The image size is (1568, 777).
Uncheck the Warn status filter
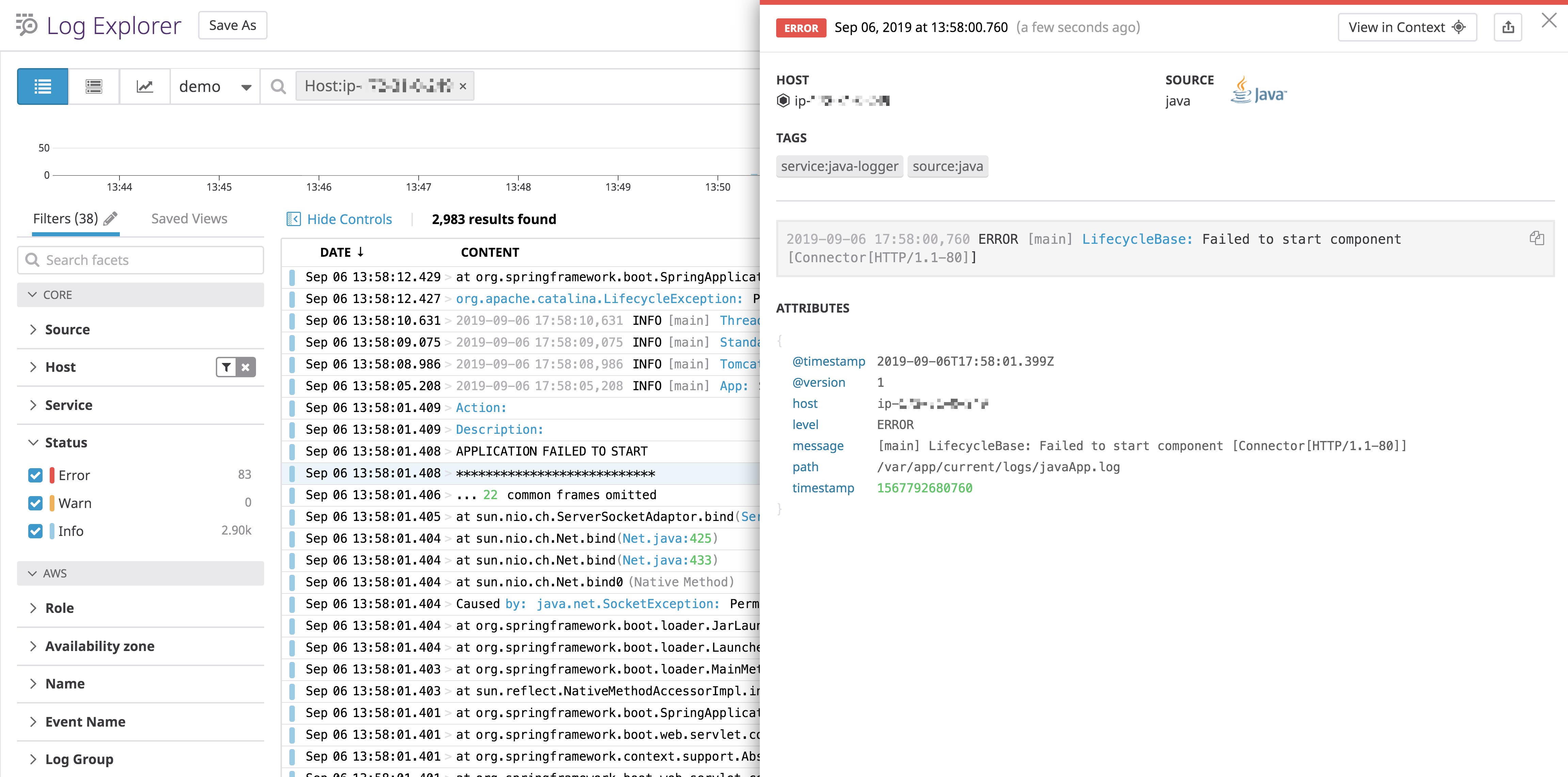35,503
